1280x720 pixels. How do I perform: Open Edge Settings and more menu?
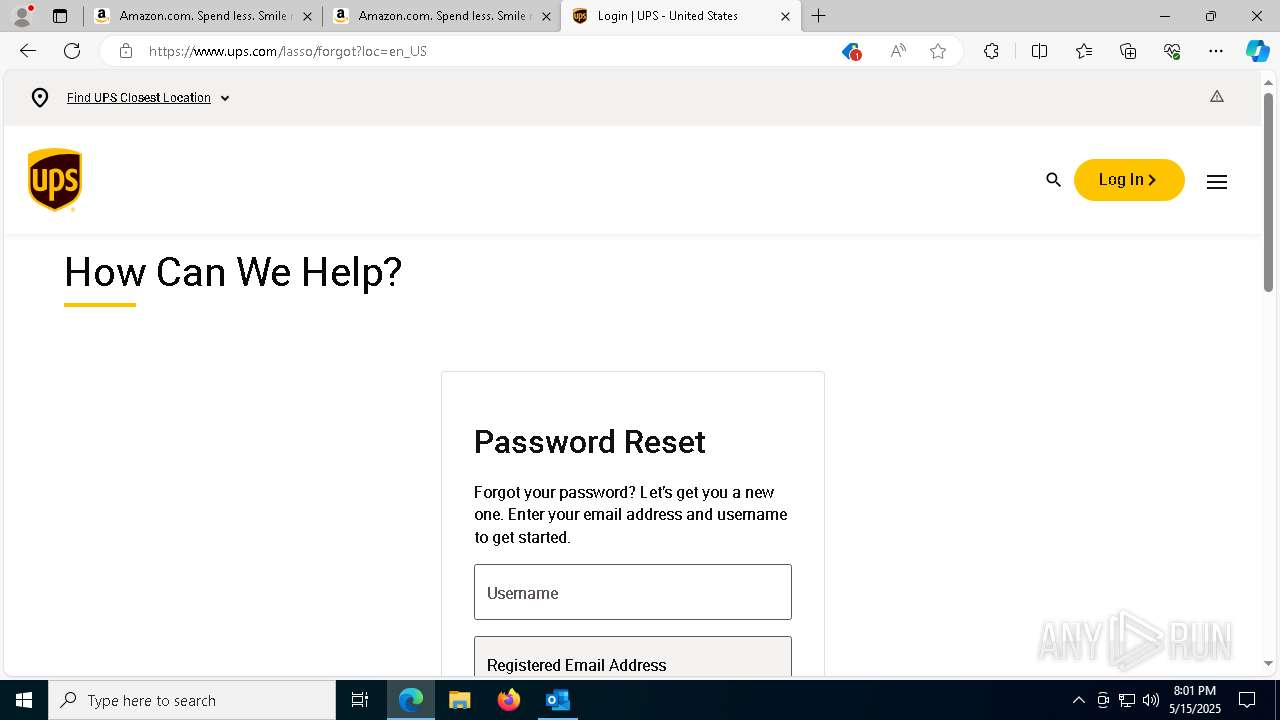pyautogui.click(x=1216, y=51)
